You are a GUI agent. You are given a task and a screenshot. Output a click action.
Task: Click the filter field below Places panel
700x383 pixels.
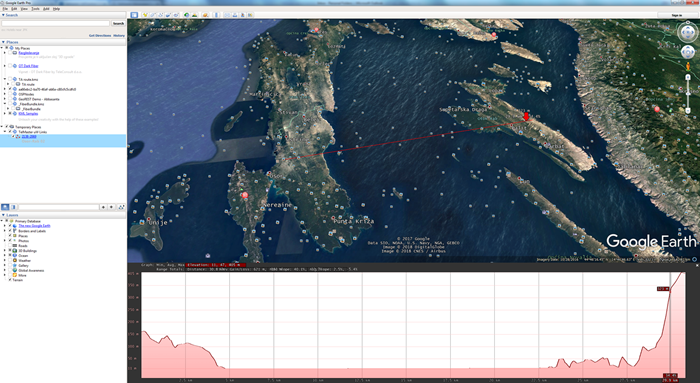pos(59,207)
